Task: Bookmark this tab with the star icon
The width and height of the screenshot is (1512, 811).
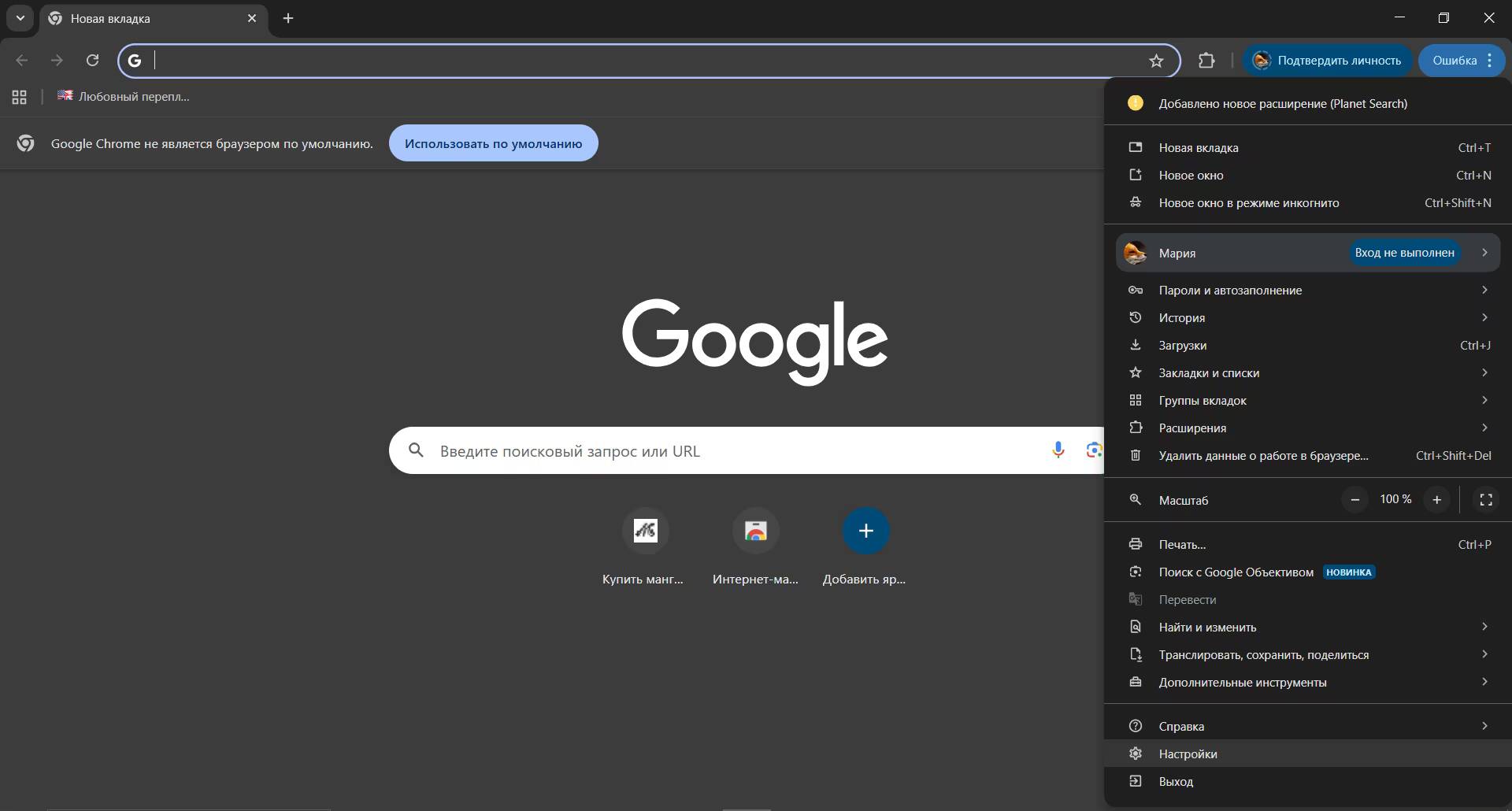Action: [x=1156, y=61]
